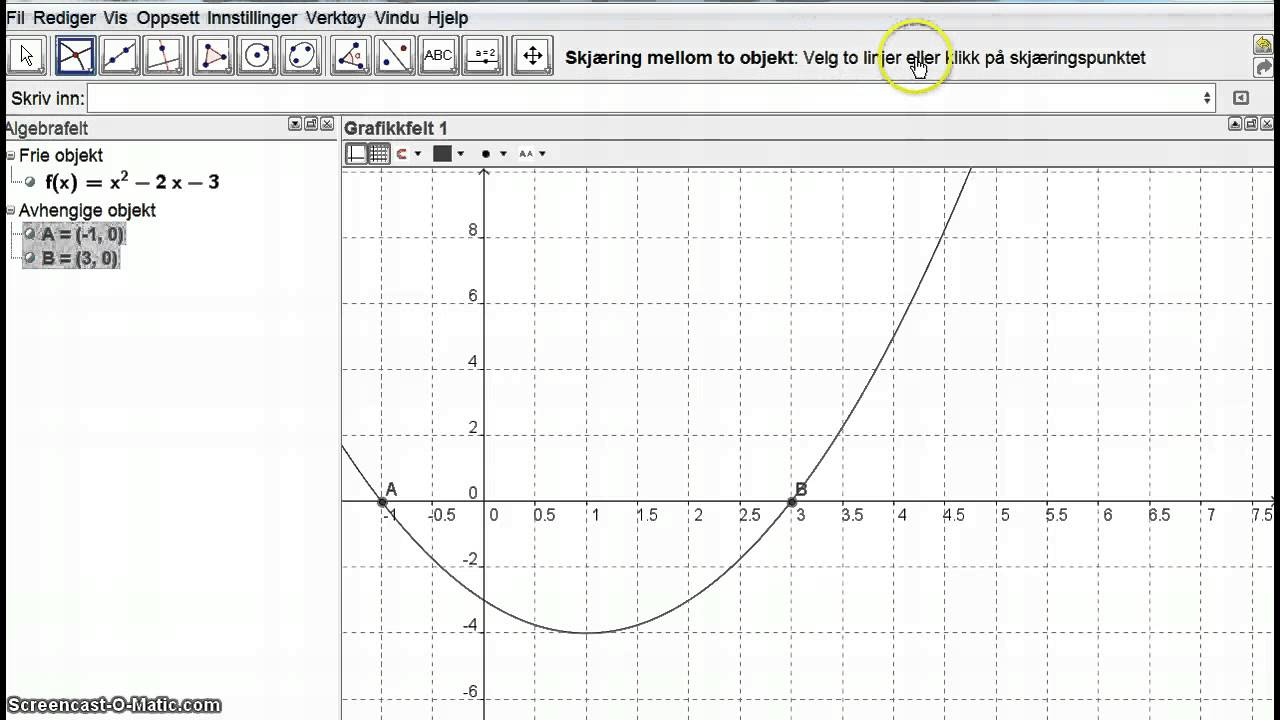This screenshot has width=1280, height=720.
Task: Open input help panel arrow button
Action: (x=1241, y=98)
